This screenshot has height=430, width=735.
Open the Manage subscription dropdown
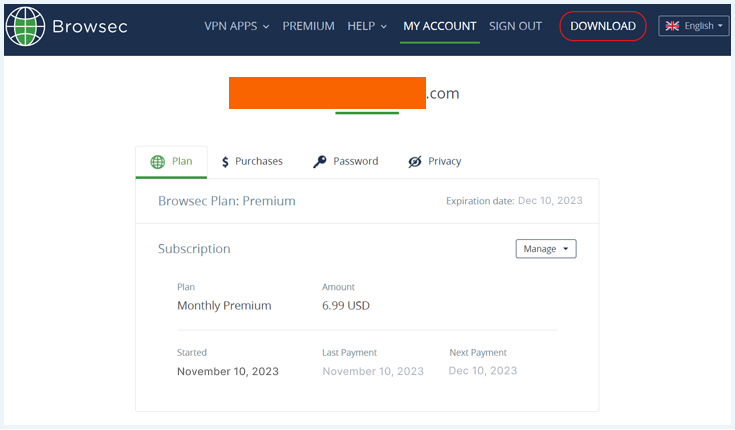pyautogui.click(x=546, y=249)
